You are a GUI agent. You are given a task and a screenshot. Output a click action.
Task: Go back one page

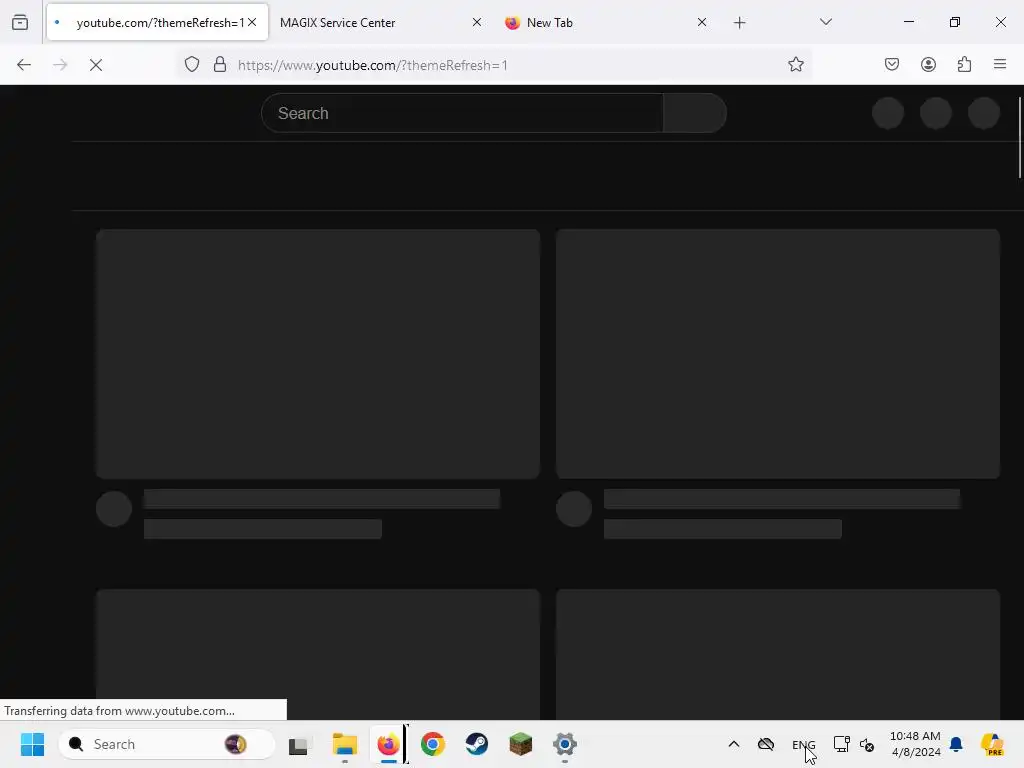(24, 65)
